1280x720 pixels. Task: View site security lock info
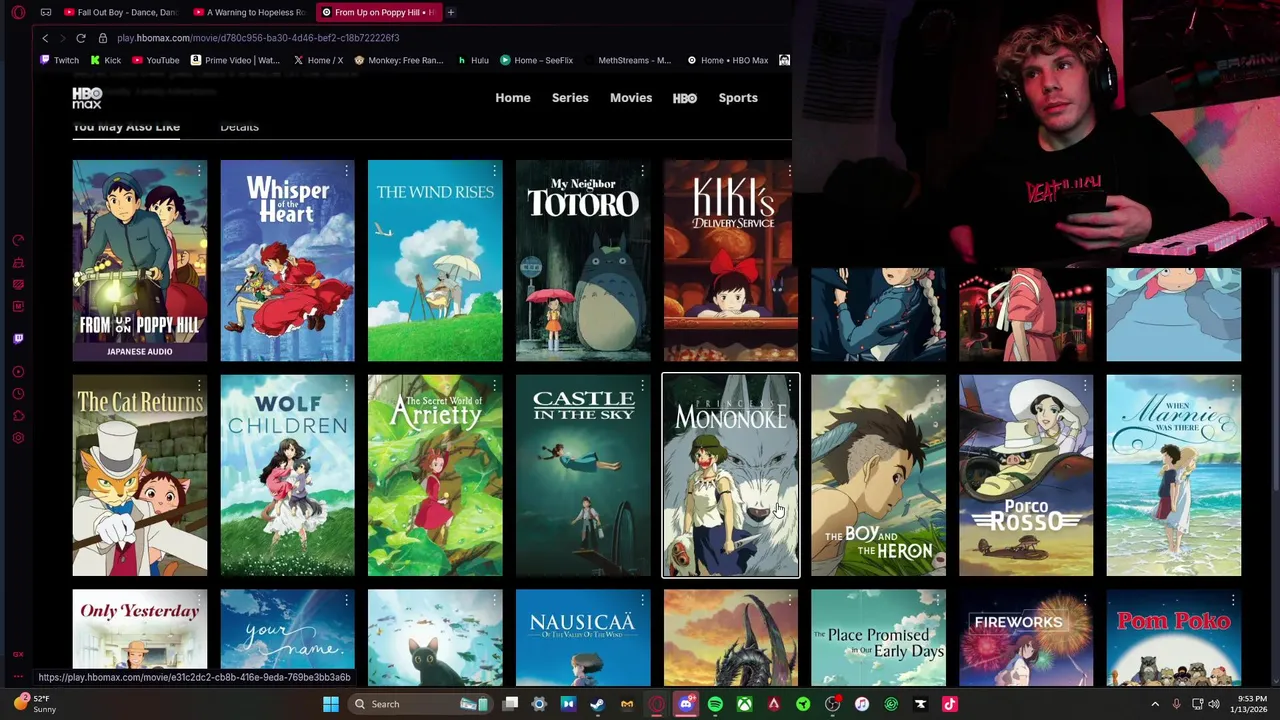click(x=102, y=38)
